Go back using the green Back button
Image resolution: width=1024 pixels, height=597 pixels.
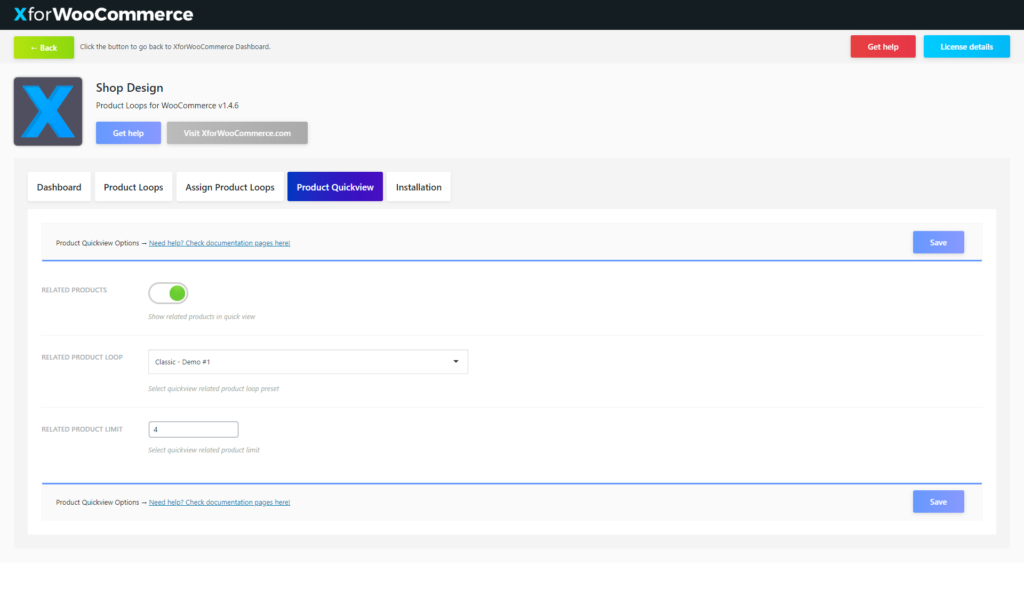[x=44, y=47]
